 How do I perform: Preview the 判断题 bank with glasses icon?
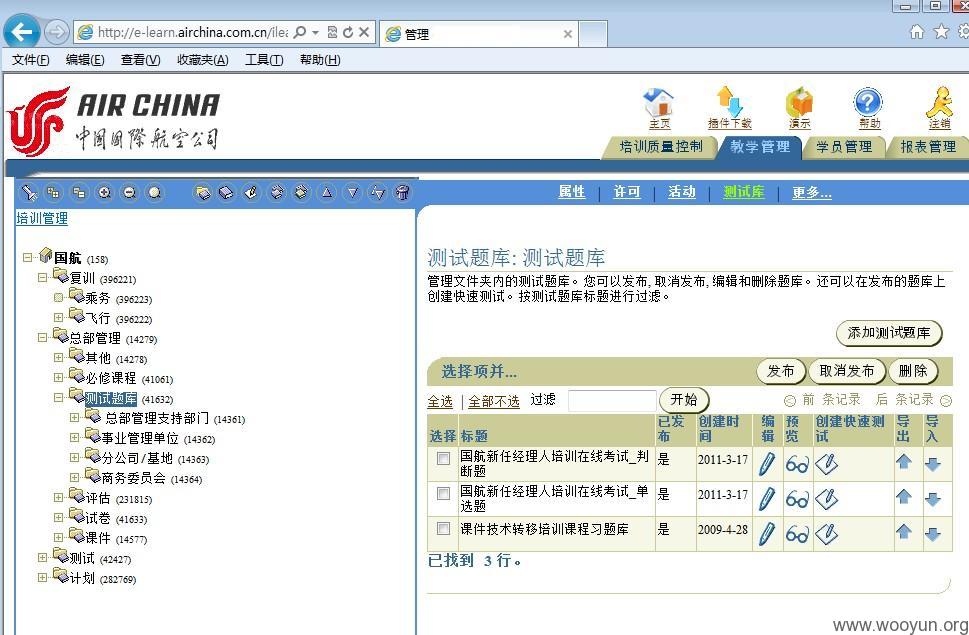point(797,463)
